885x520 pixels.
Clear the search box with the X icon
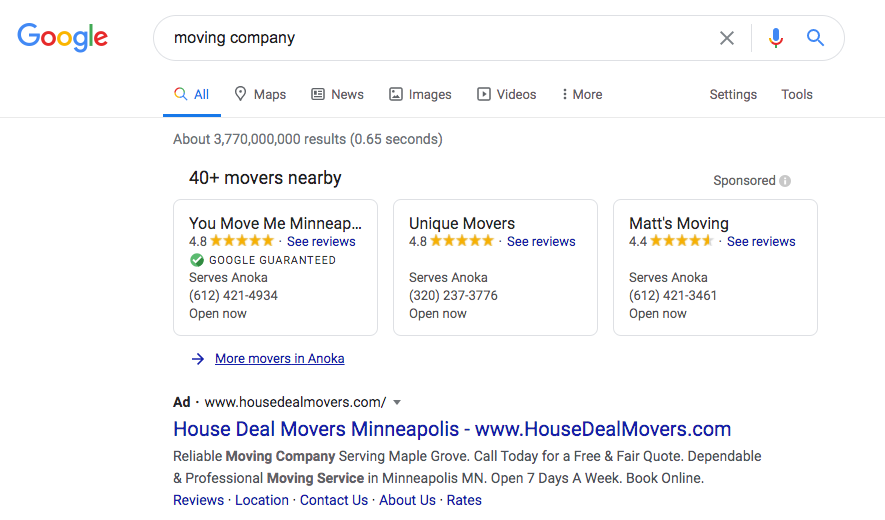click(x=727, y=38)
